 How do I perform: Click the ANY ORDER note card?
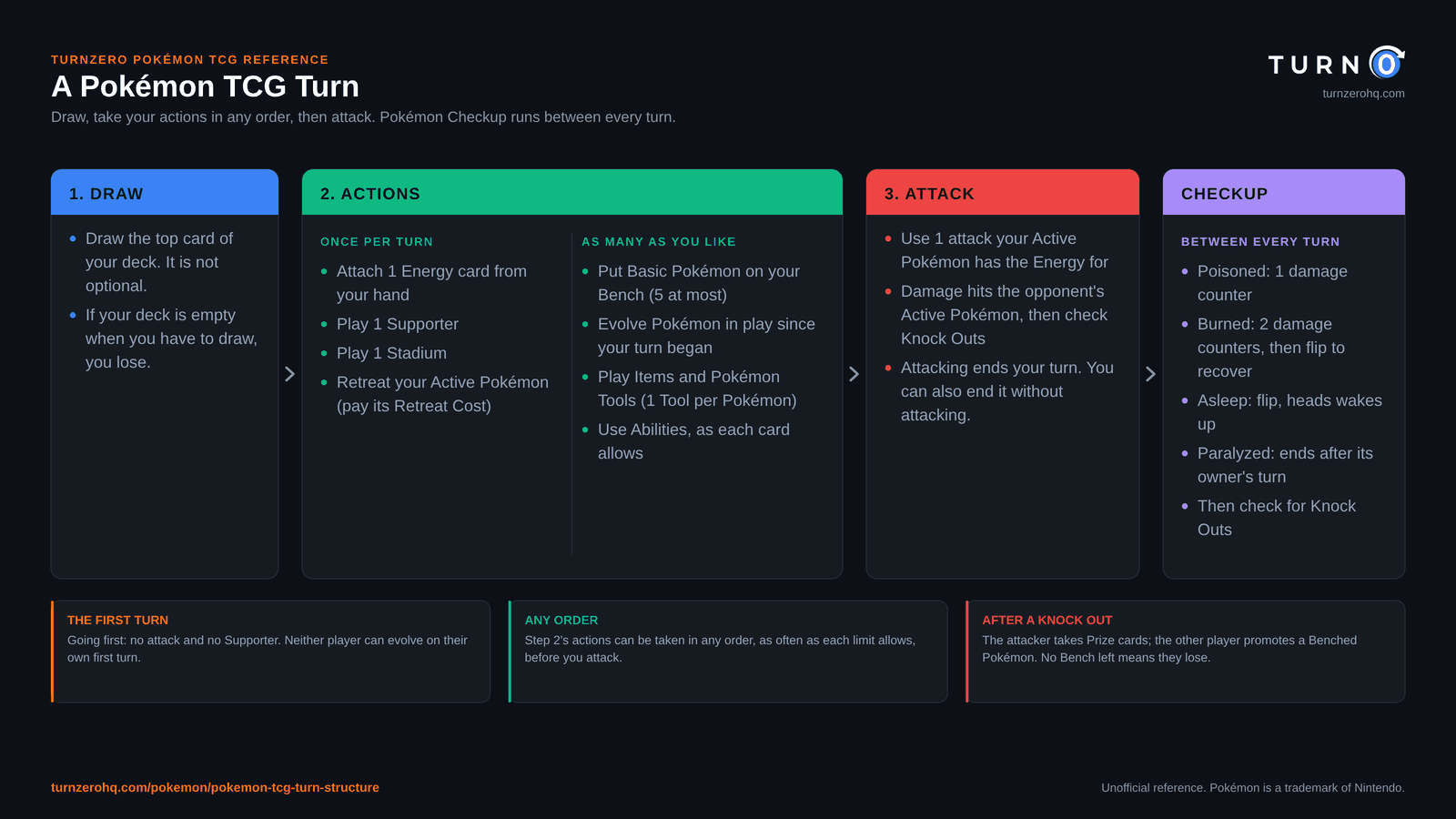pos(728,652)
